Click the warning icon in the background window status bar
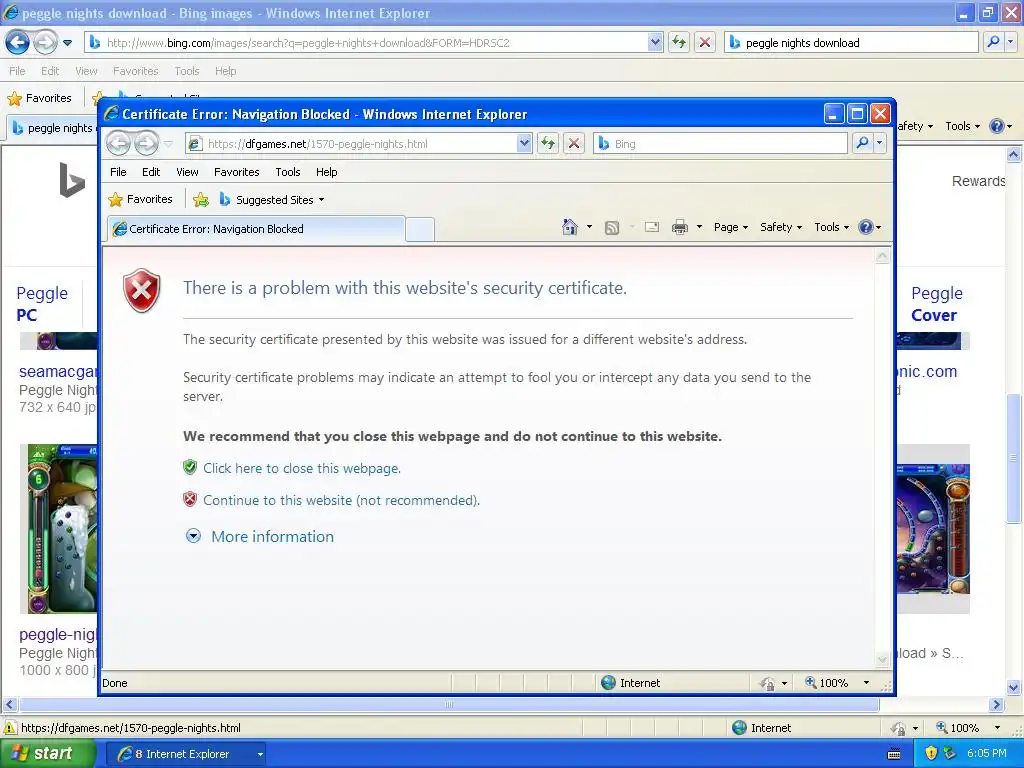Viewport: 1024px width, 768px height. click(10, 728)
